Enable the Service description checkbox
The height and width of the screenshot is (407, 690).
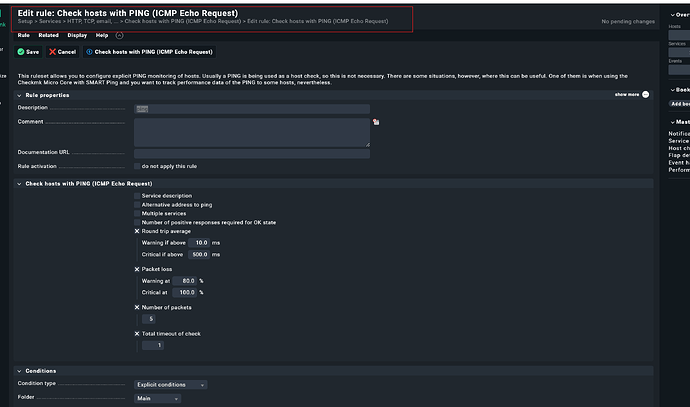pos(137,196)
